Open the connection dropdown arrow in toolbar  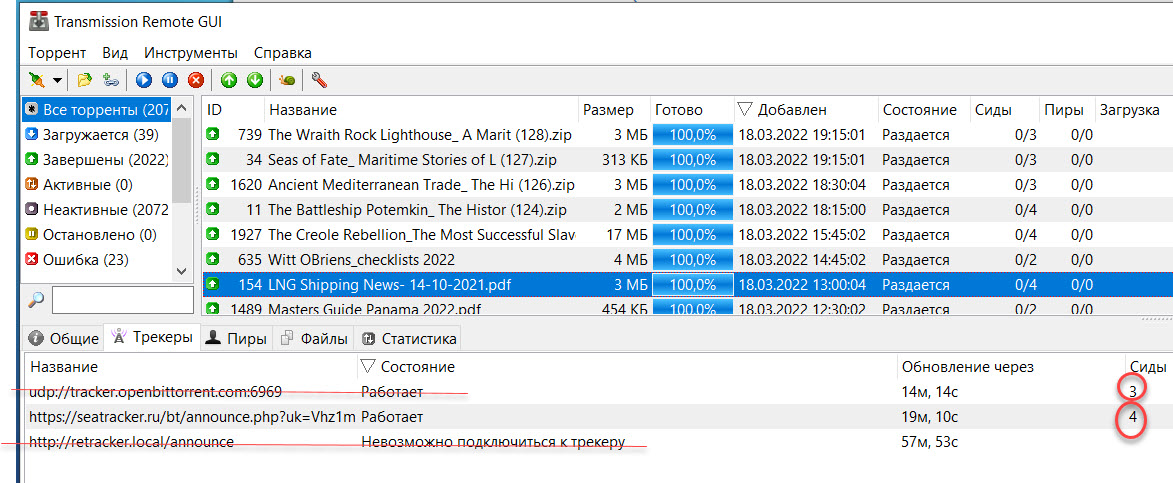pos(57,80)
